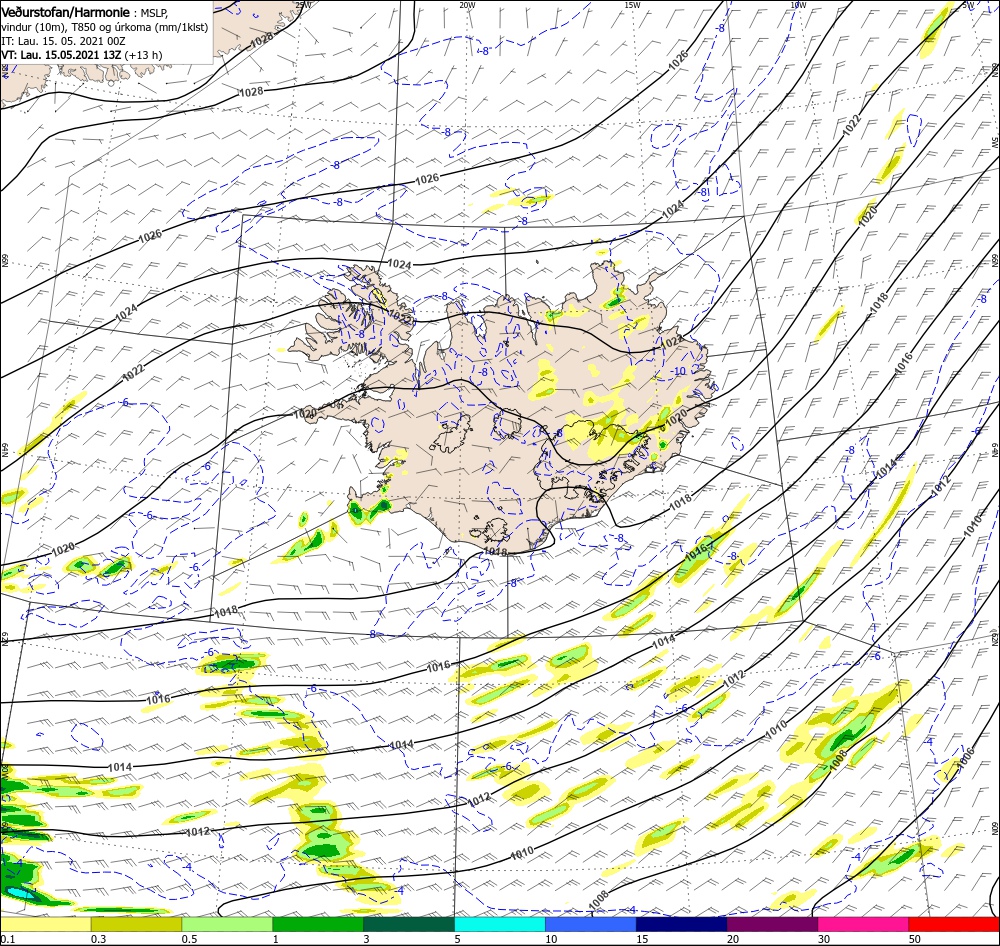Click the 'IT: Lau. 15. 05. 2021 00Z' line

click(63, 41)
